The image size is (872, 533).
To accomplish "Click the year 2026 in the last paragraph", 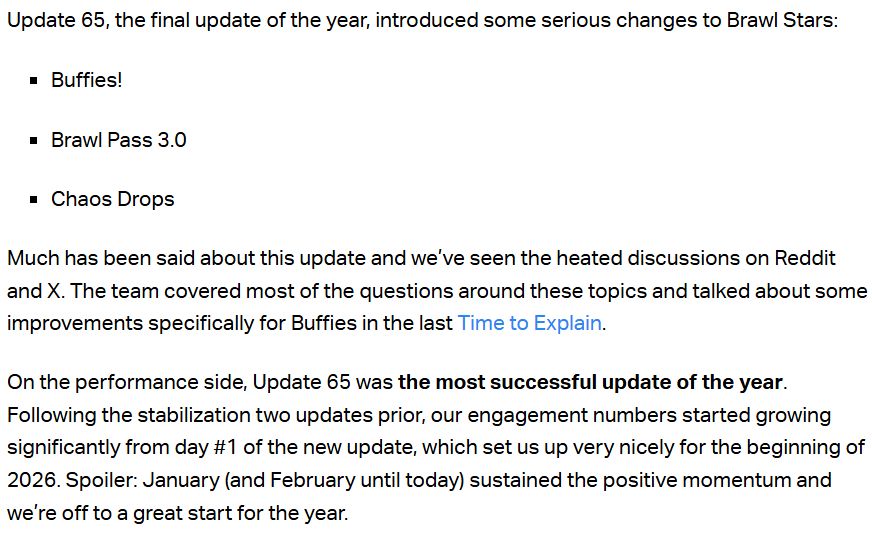I will [30, 479].
